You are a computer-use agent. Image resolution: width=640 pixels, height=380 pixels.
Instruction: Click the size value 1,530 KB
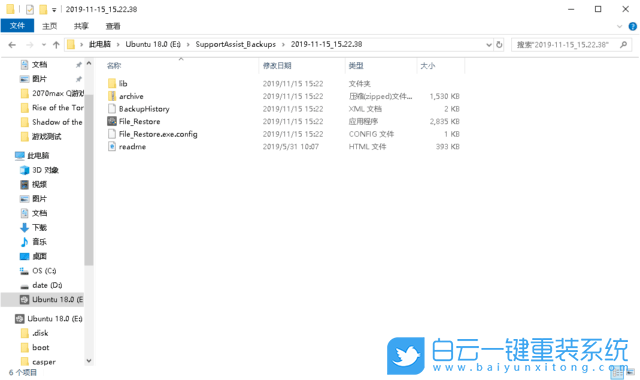click(x=444, y=96)
